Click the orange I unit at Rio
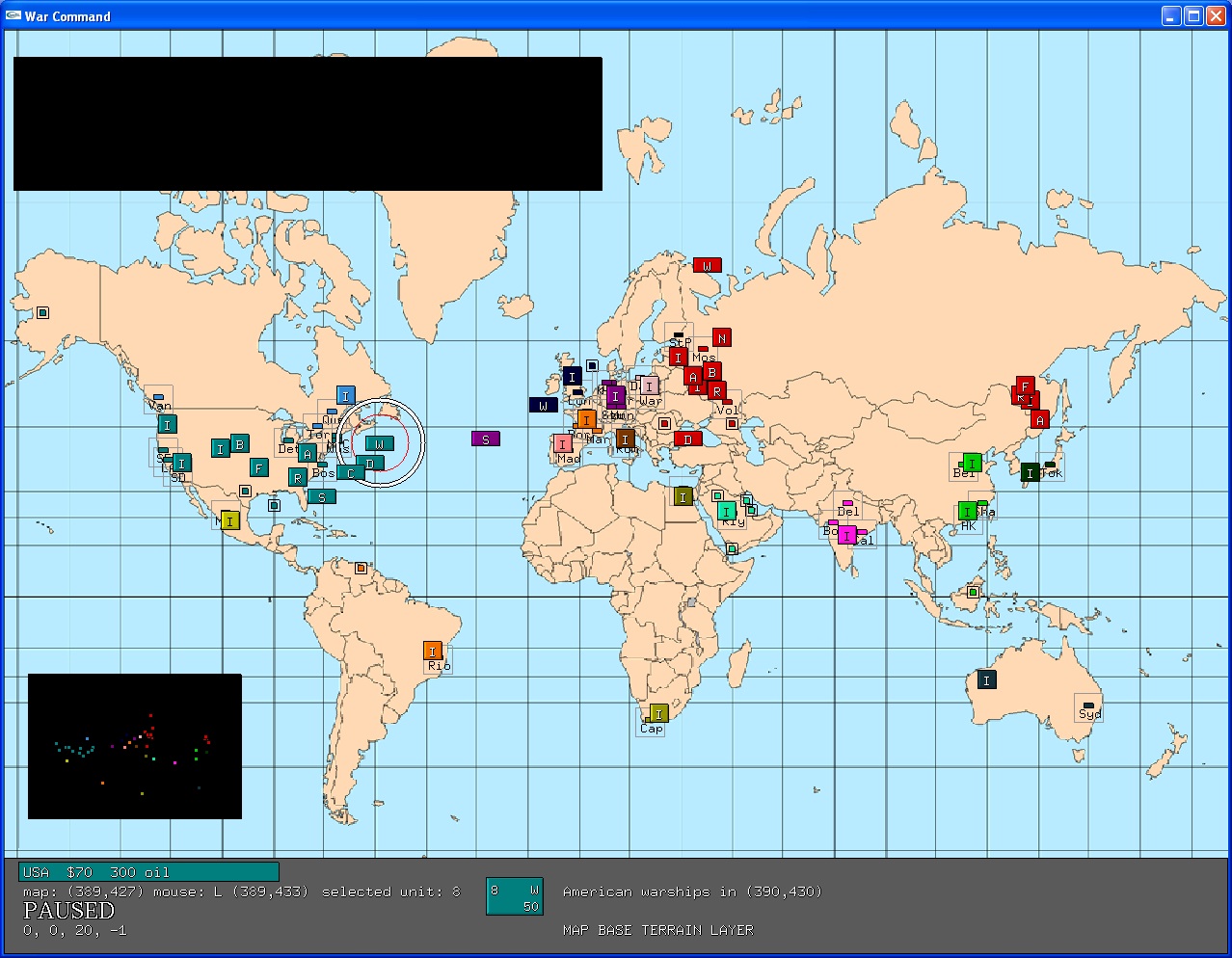Viewport: 1232px width, 958px height. (x=433, y=652)
